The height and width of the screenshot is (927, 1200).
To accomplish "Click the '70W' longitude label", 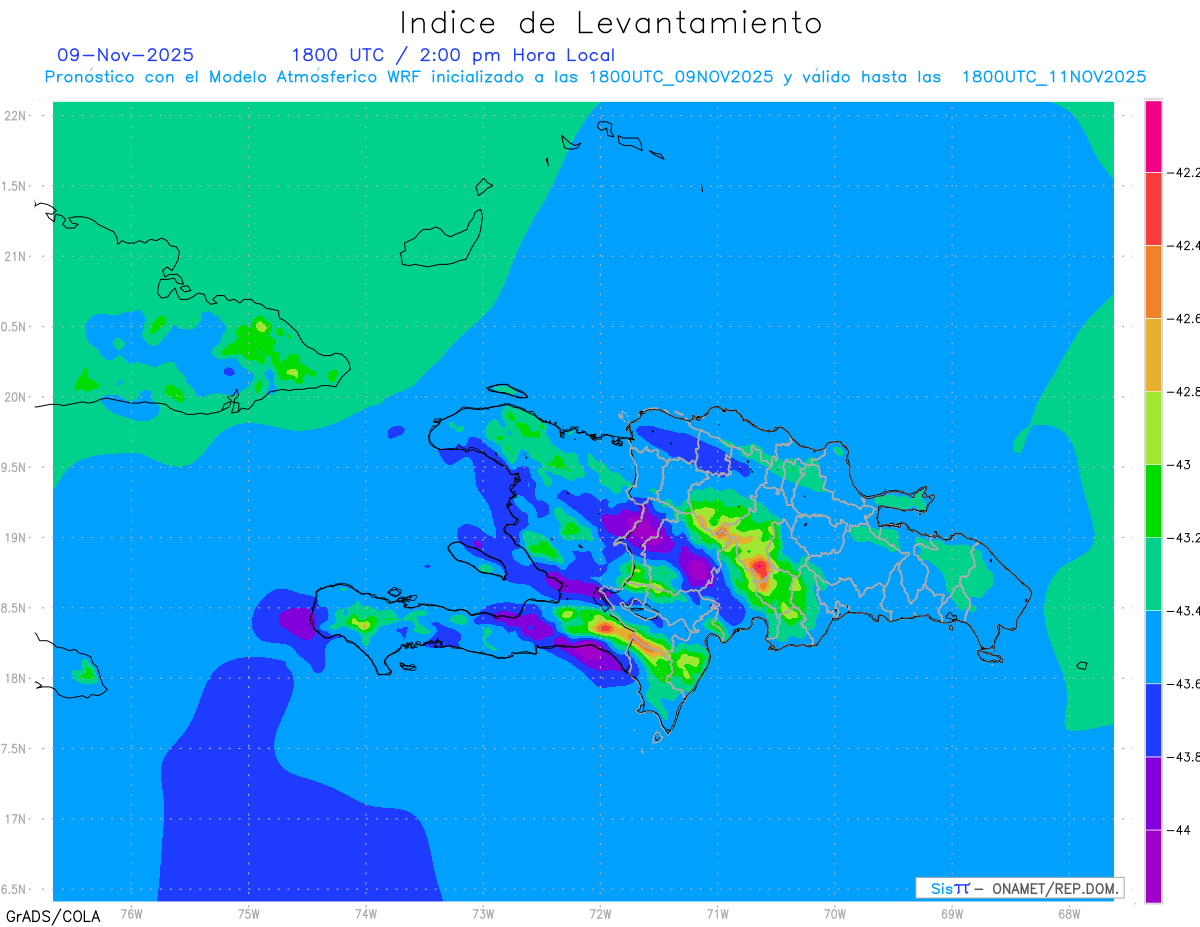I will click(834, 914).
